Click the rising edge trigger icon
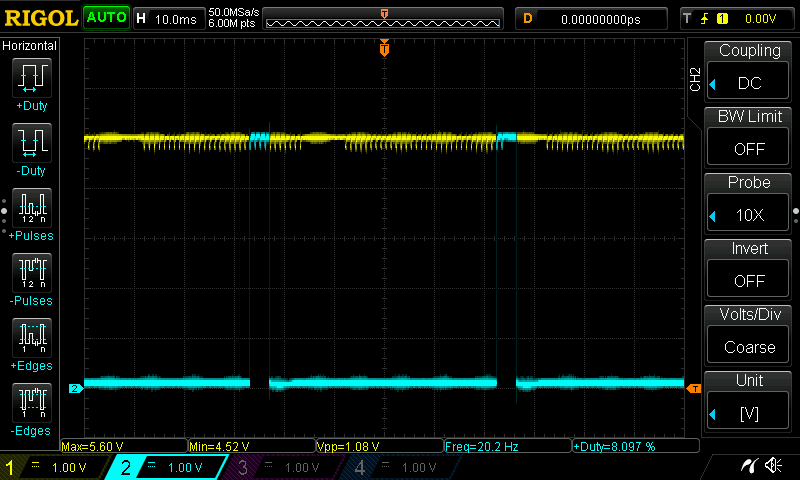This screenshot has height=480, width=800. tap(705, 19)
